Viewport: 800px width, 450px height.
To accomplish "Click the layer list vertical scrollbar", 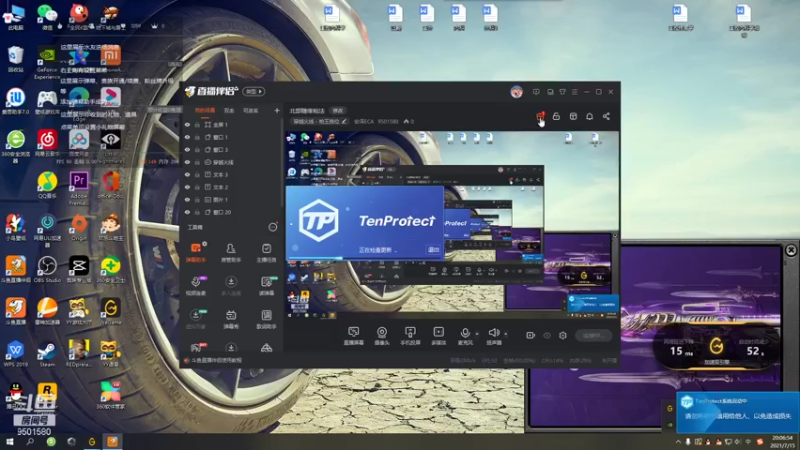I will (282, 163).
